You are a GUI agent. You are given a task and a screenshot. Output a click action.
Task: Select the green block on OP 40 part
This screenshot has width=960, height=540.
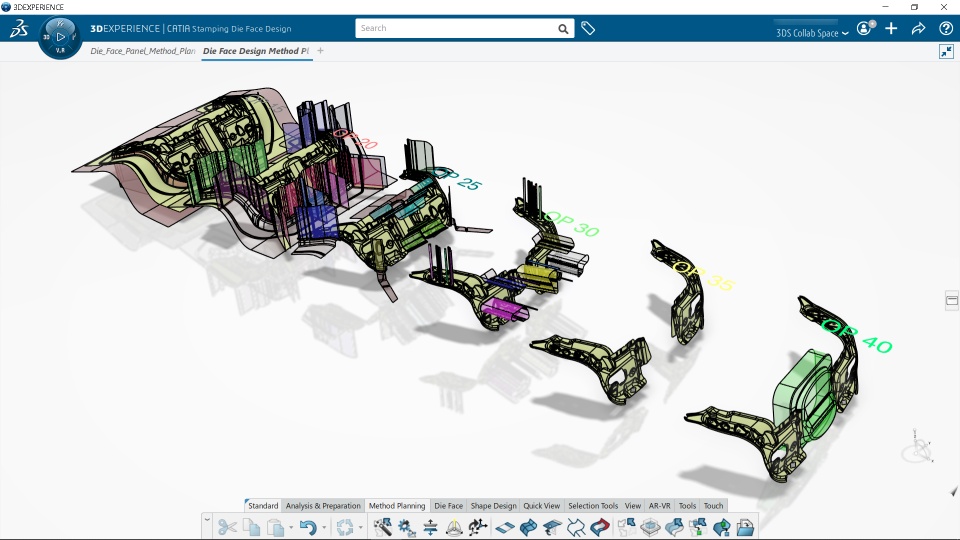(x=803, y=394)
